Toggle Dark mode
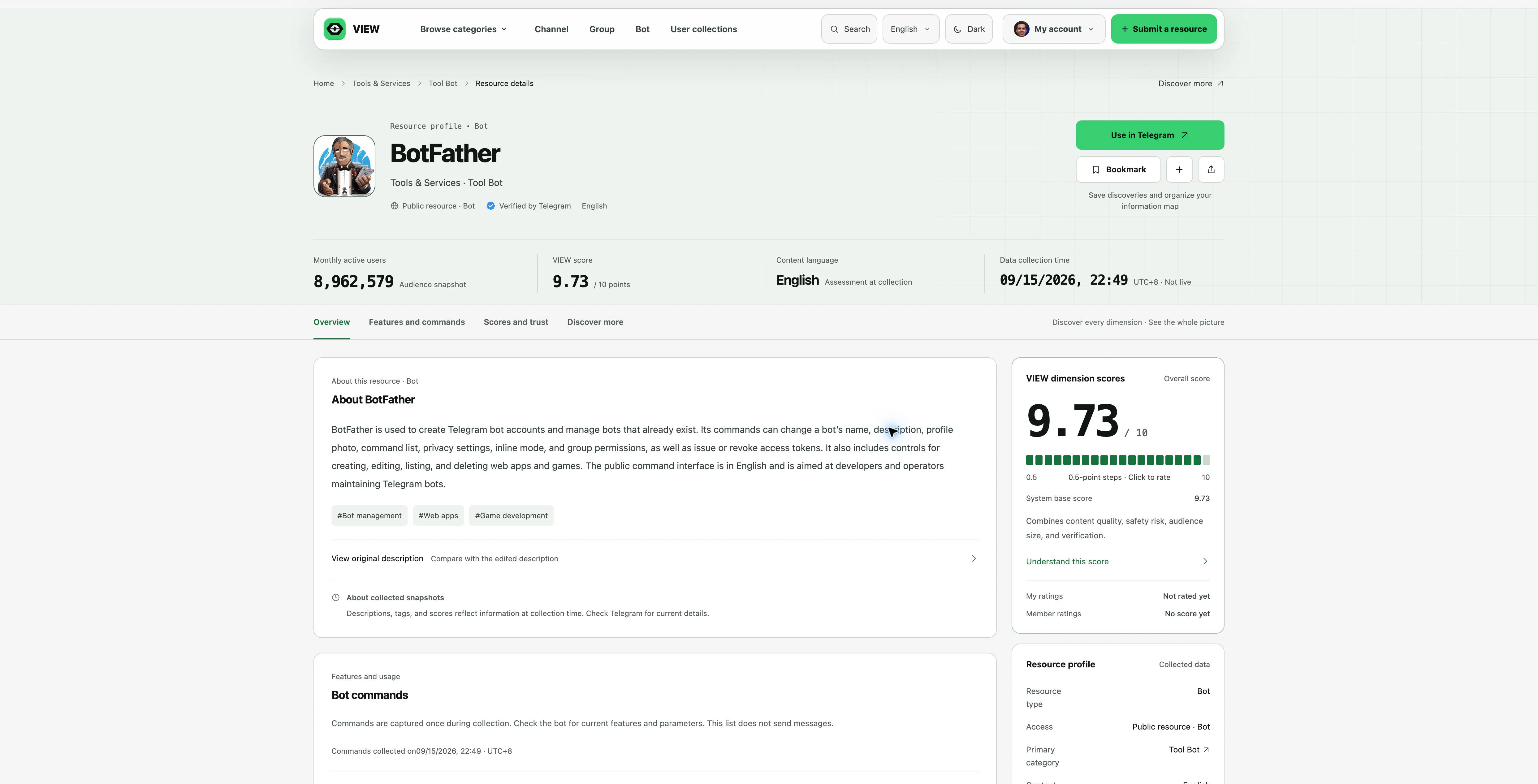The height and width of the screenshot is (784, 1538). [968, 29]
